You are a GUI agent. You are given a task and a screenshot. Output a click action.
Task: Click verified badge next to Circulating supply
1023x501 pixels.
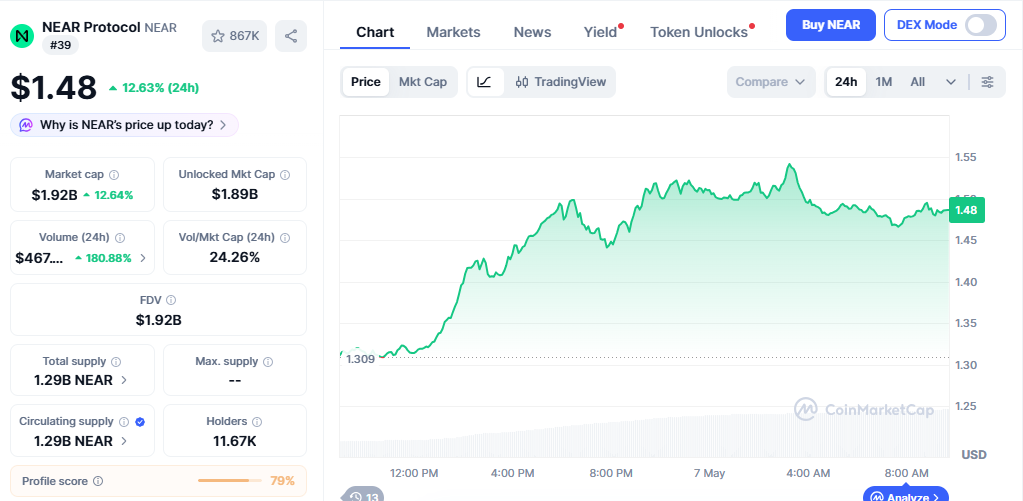[x=140, y=422]
